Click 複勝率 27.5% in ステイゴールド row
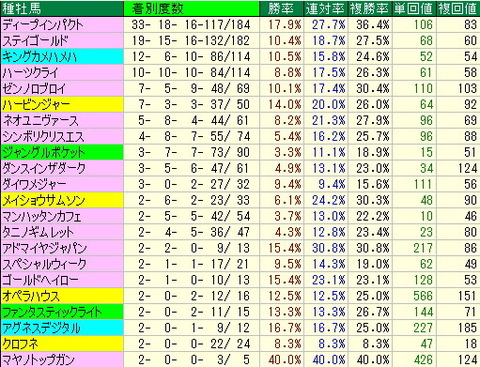The image size is (480, 367). (x=373, y=41)
